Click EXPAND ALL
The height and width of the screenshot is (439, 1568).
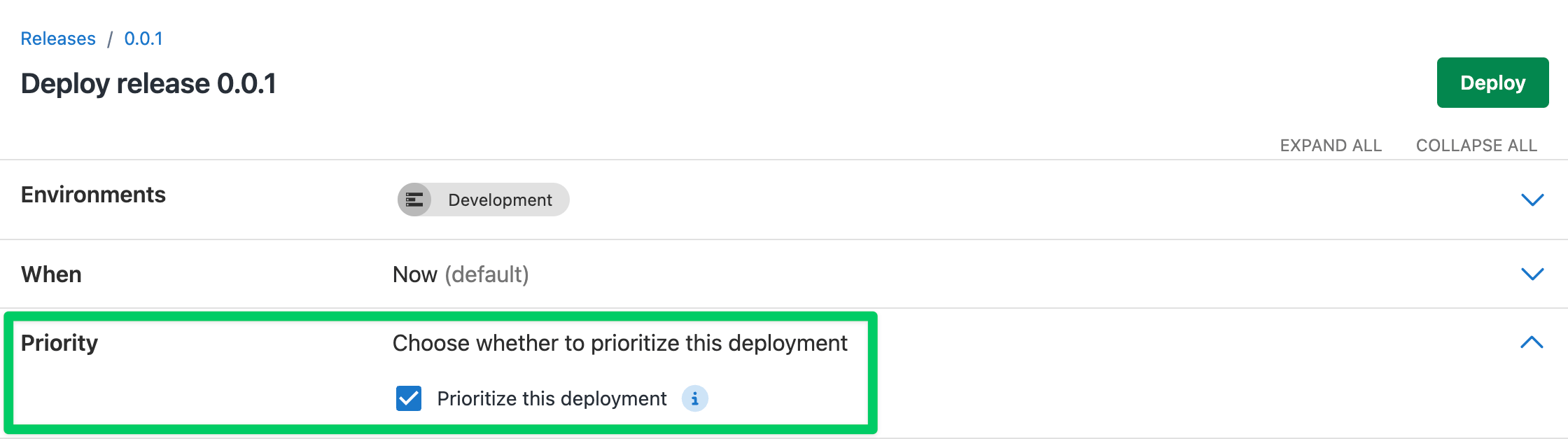pos(1331,146)
